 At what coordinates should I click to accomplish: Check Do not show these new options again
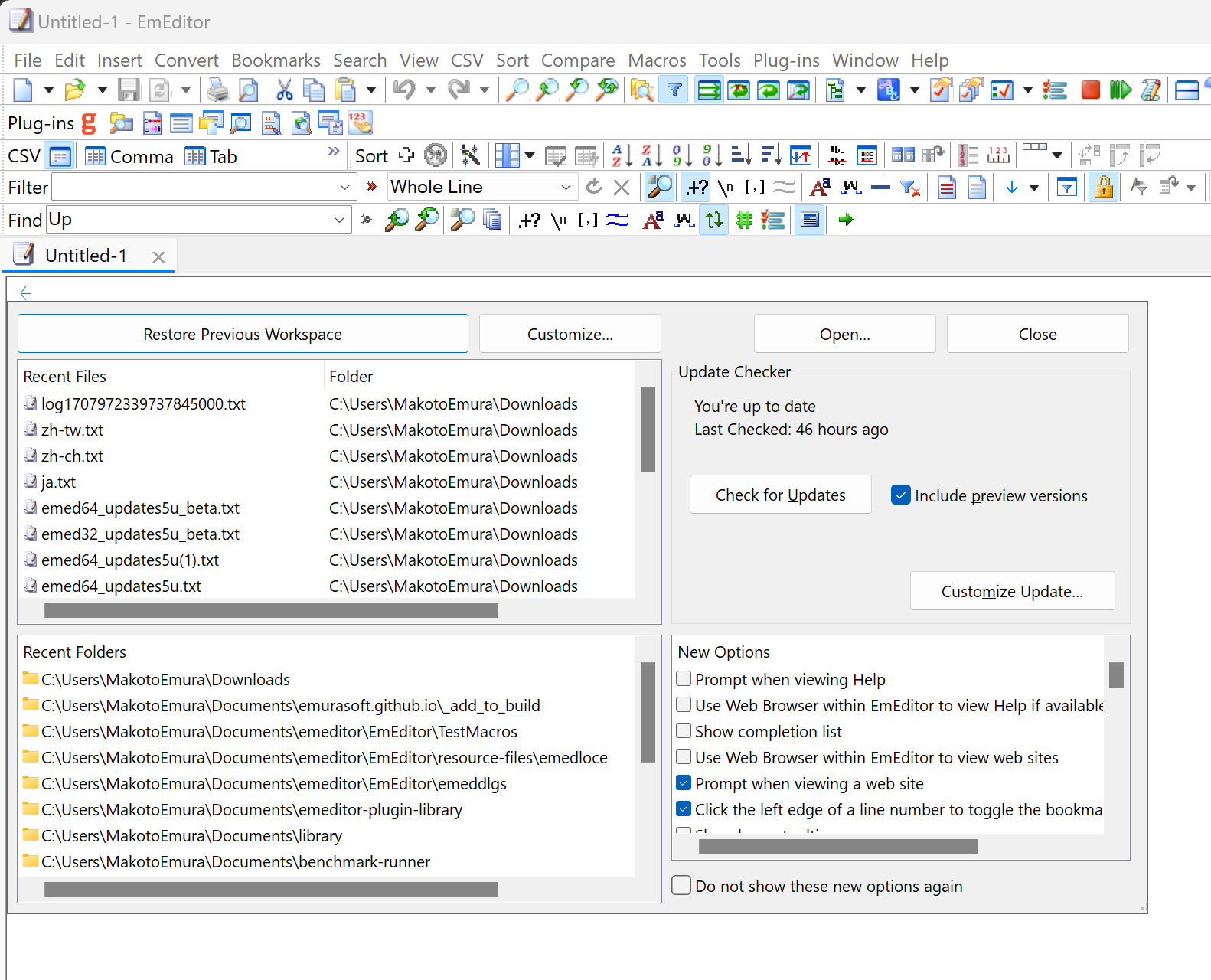681,886
